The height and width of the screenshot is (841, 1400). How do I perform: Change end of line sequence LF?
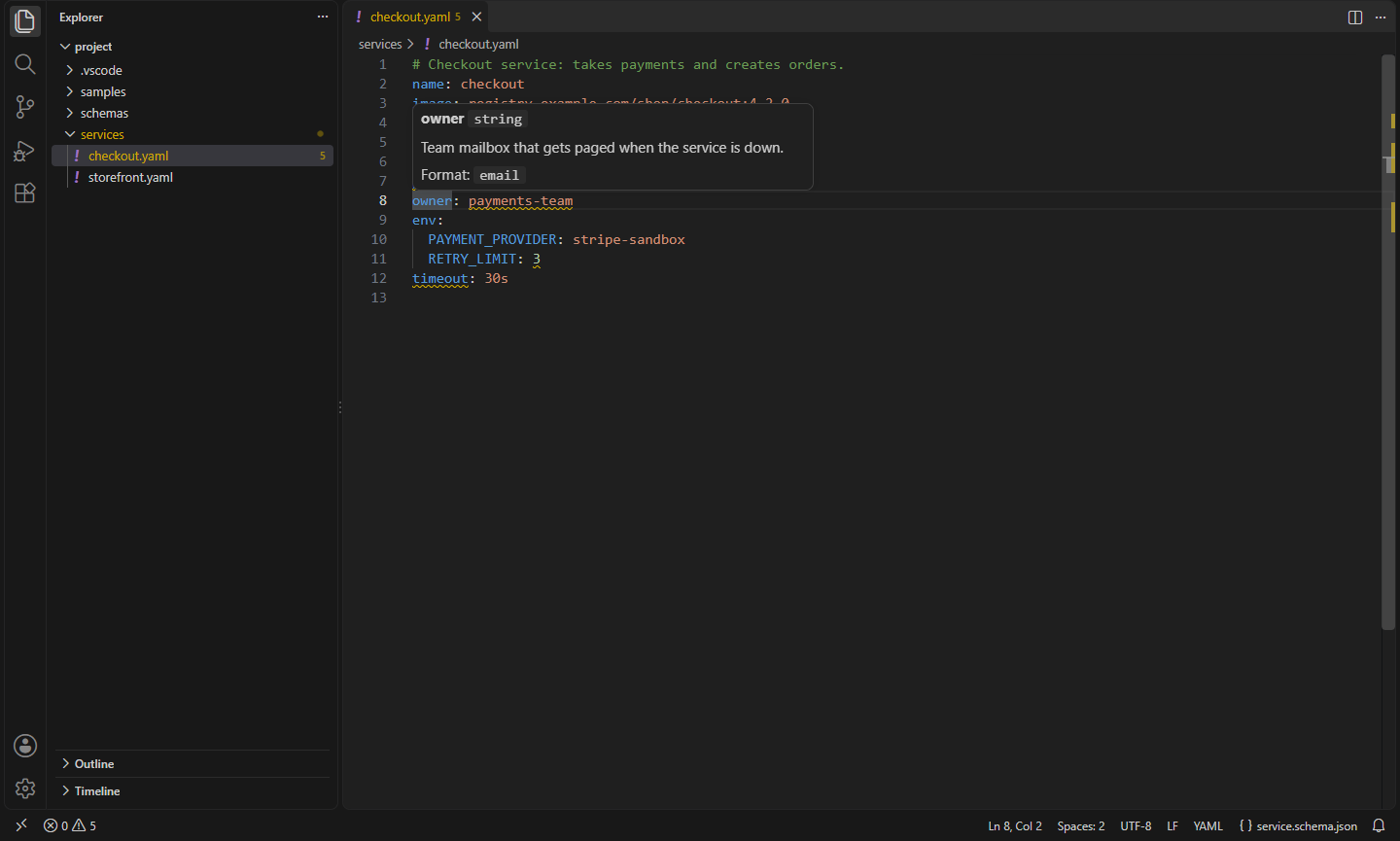click(1172, 825)
